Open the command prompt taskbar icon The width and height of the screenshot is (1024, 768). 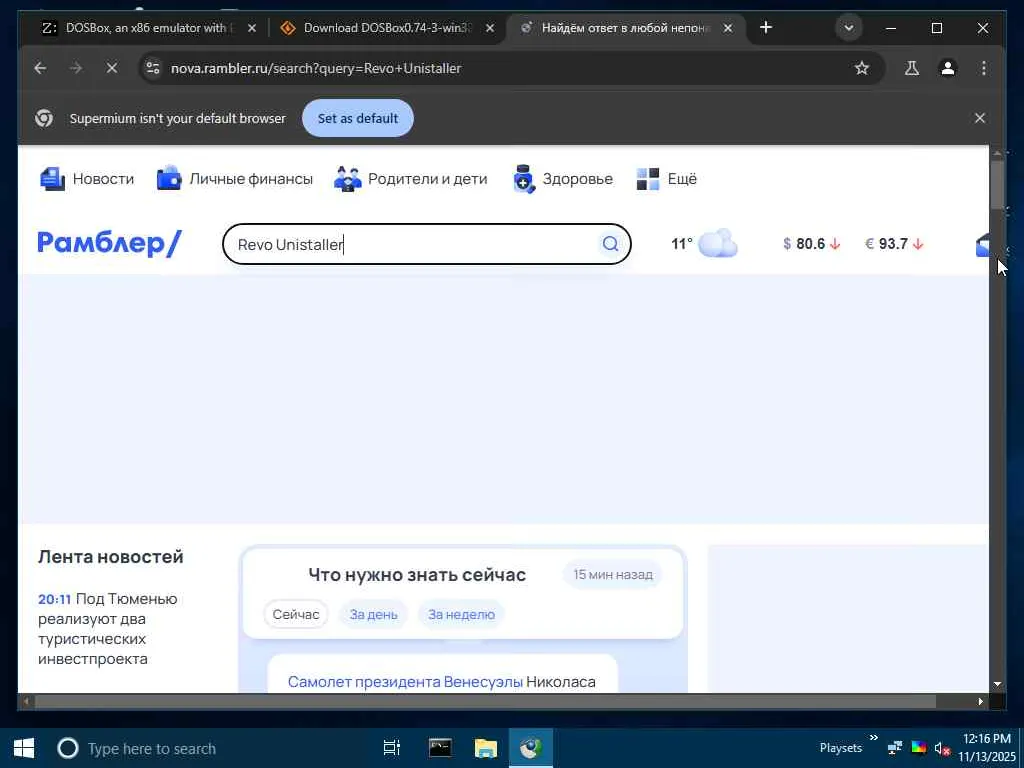pyautogui.click(x=440, y=748)
